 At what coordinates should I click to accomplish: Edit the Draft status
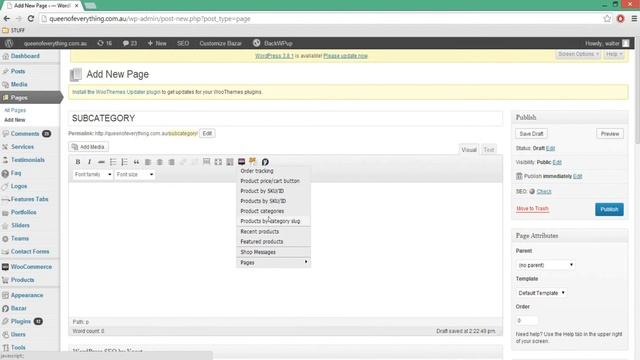pos(551,148)
